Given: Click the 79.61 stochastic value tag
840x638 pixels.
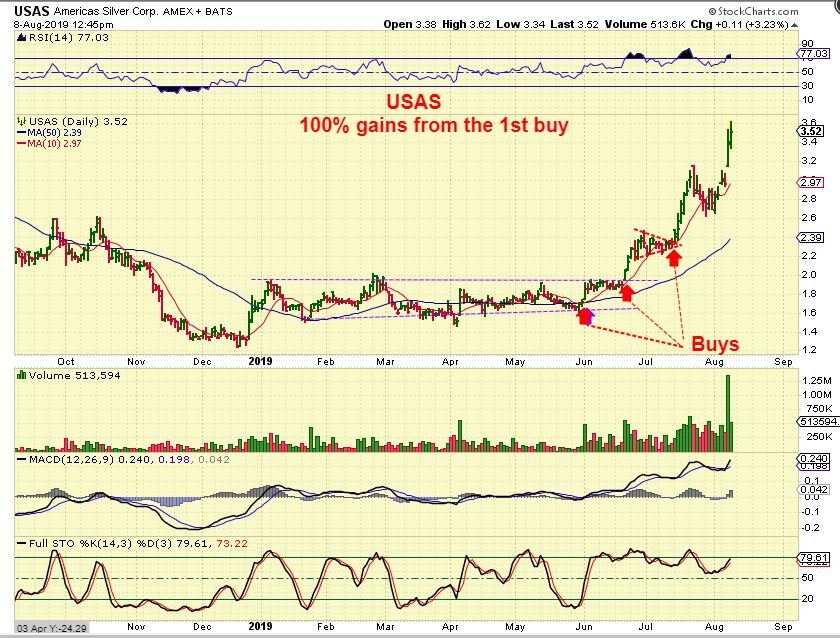Looking at the screenshot, I should tap(814, 558).
